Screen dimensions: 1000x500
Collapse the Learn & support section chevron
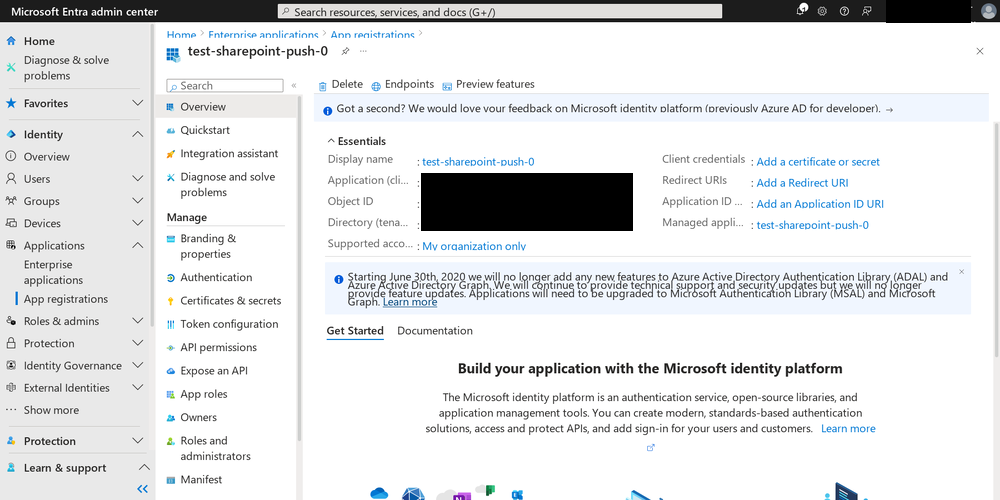pos(144,467)
